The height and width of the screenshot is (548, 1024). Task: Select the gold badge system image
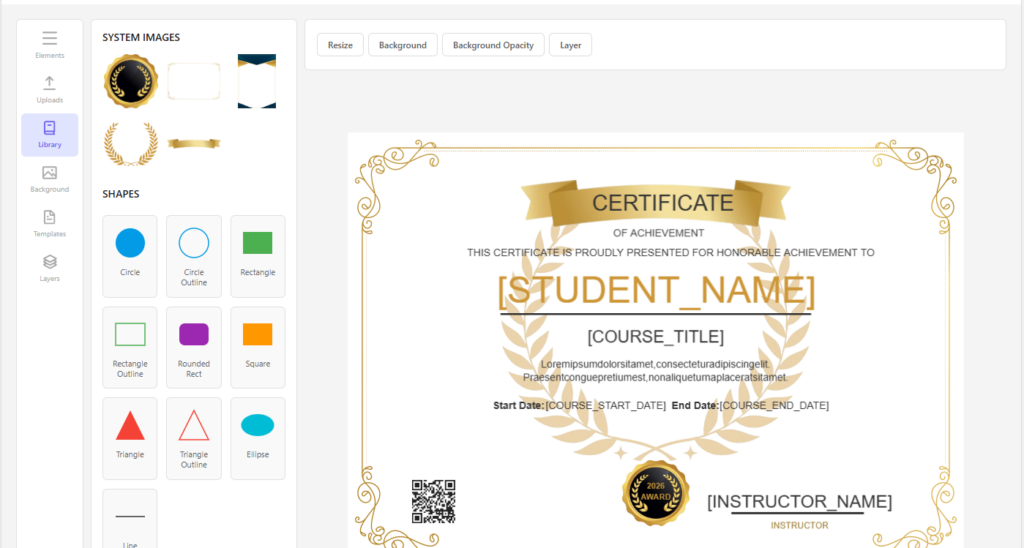pos(131,81)
